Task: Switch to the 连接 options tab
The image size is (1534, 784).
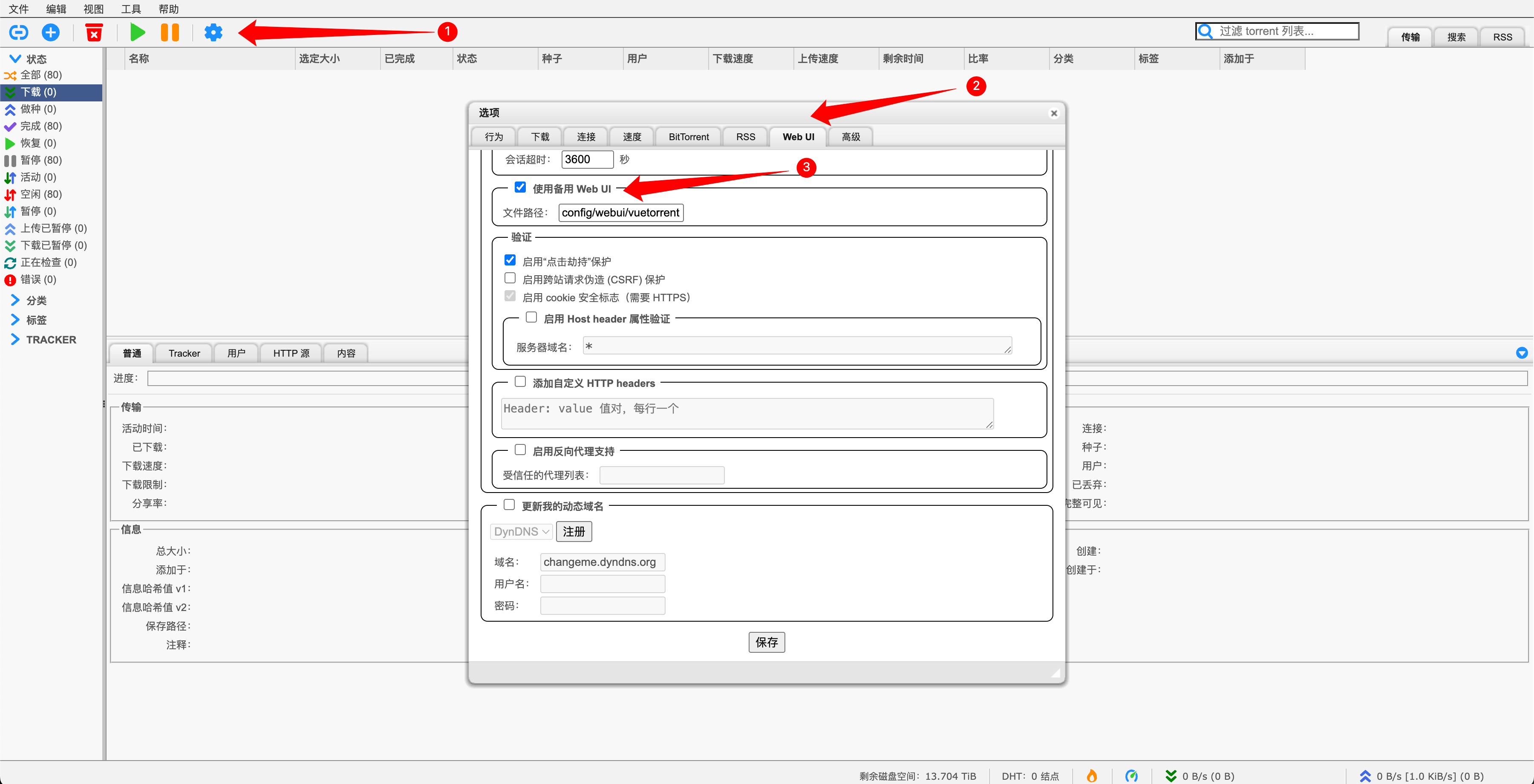Action: 586,137
